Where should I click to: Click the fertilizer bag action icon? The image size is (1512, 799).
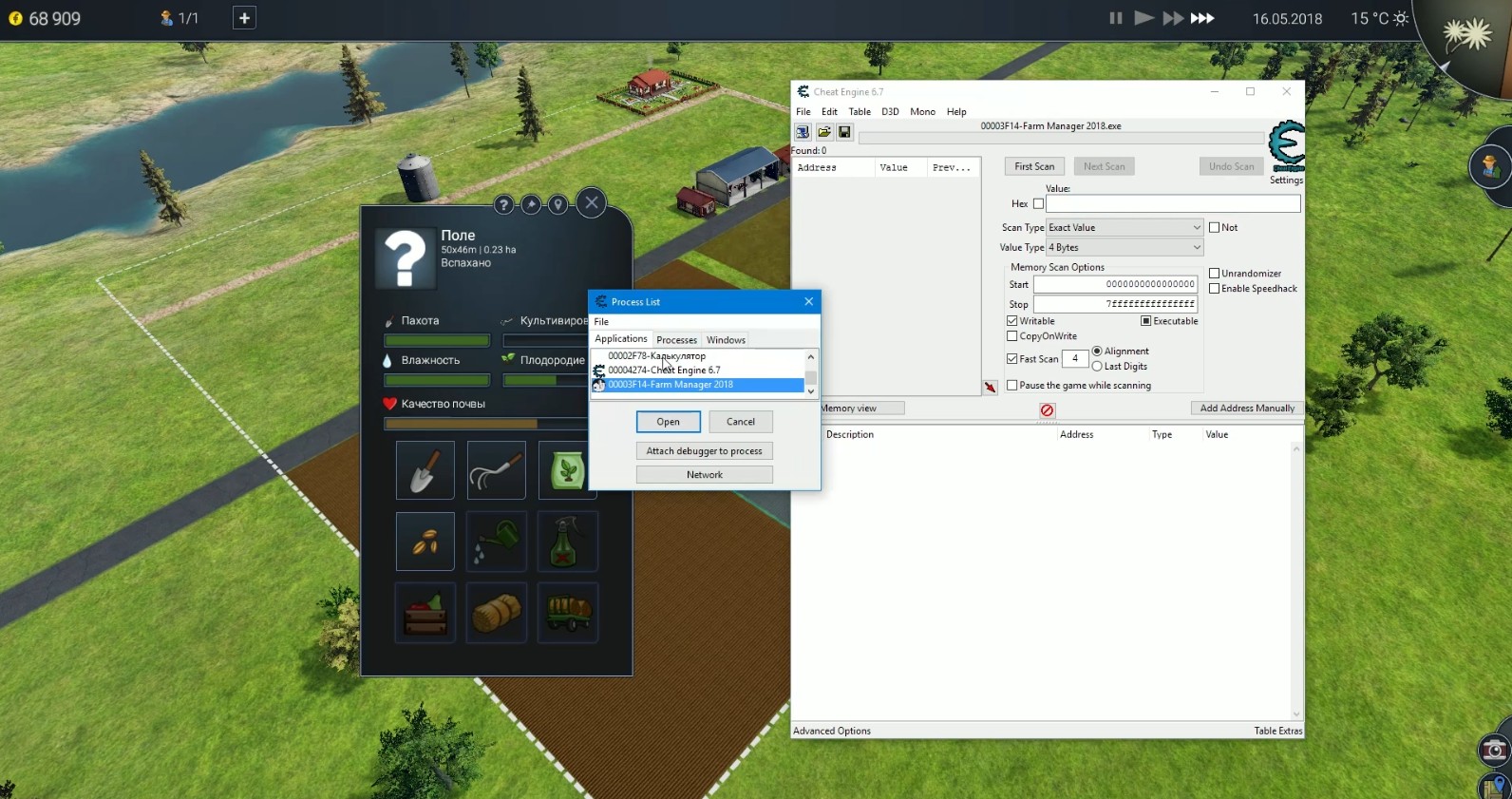(x=567, y=470)
